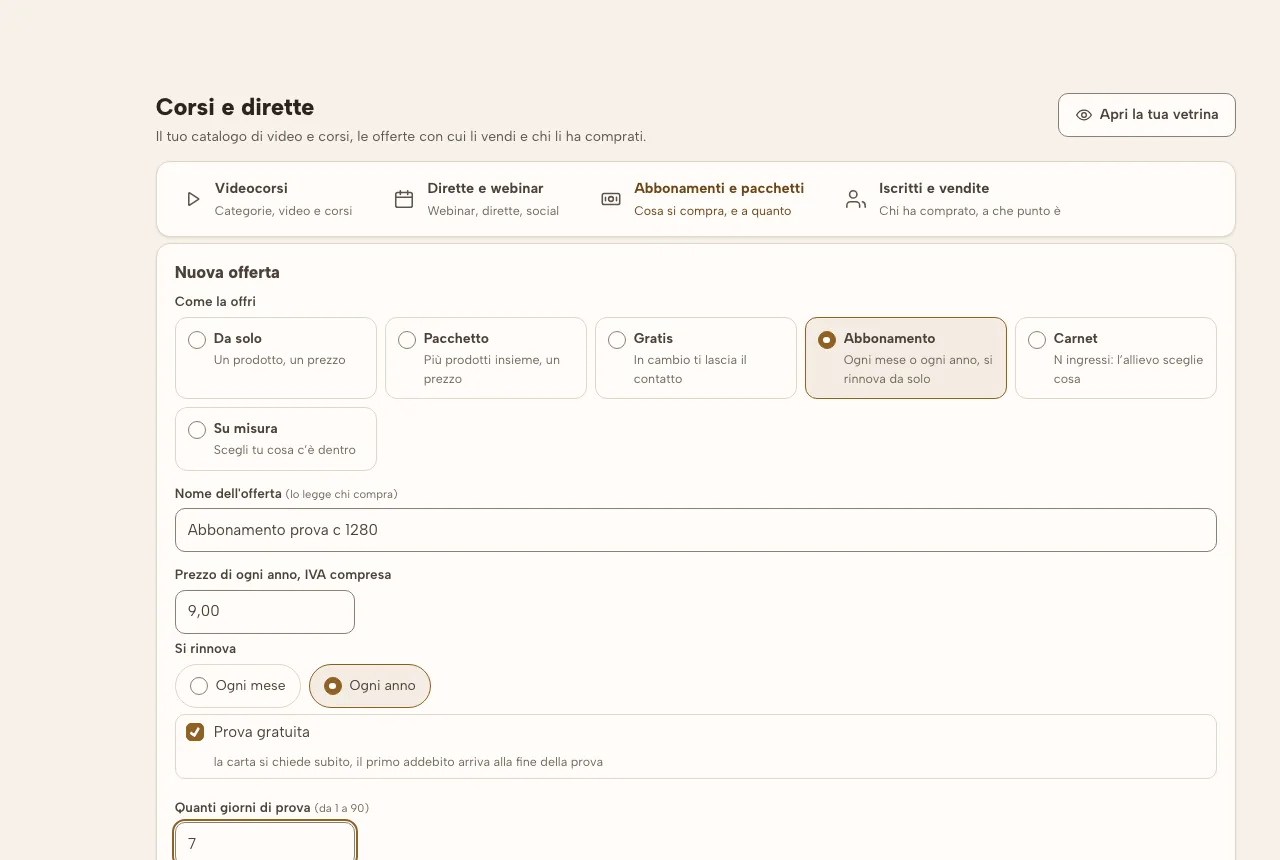Click the play icon beside Videocorsi
This screenshot has height=860, width=1280.
tap(193, 199)
